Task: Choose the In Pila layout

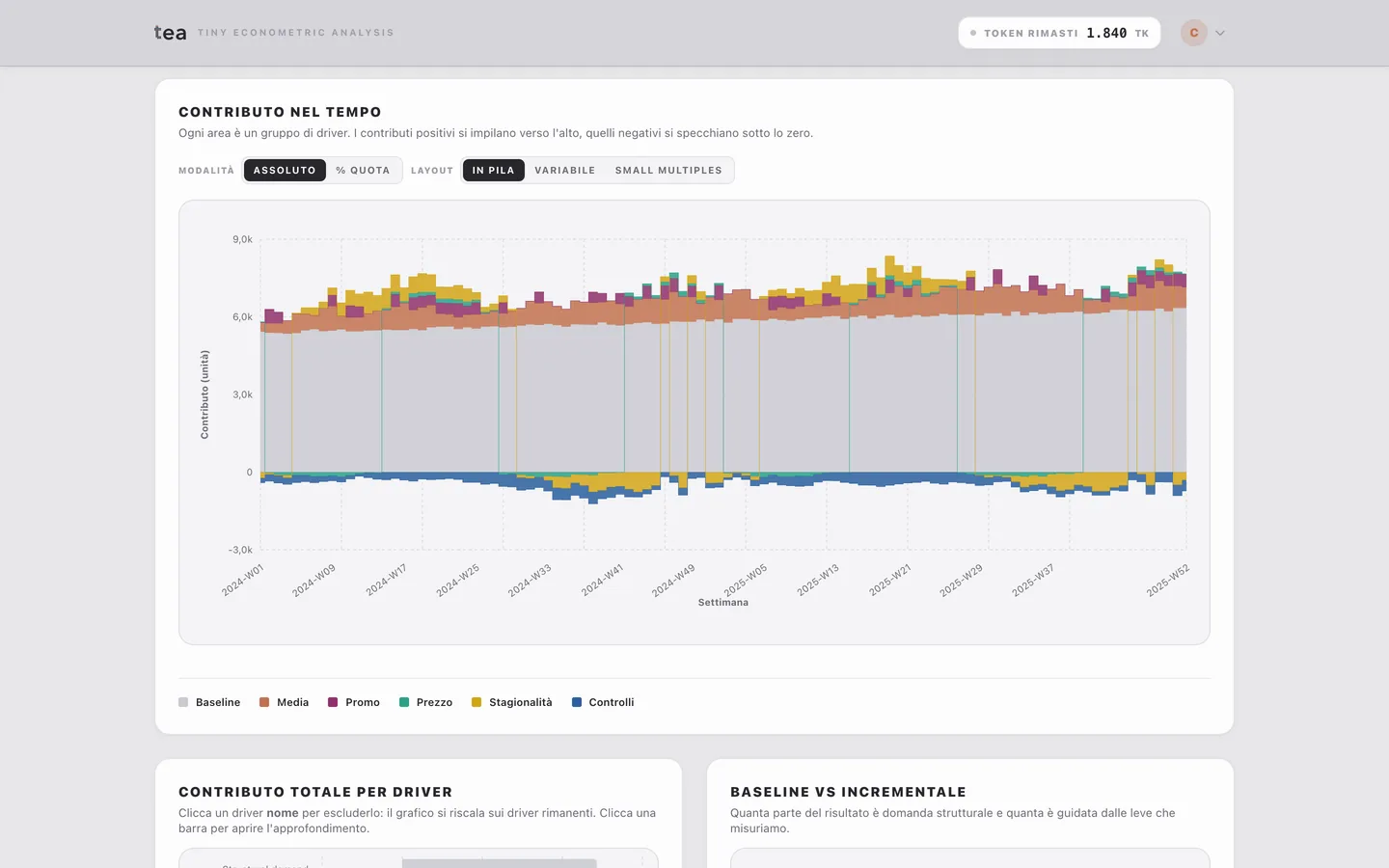Action: (494, 171)
